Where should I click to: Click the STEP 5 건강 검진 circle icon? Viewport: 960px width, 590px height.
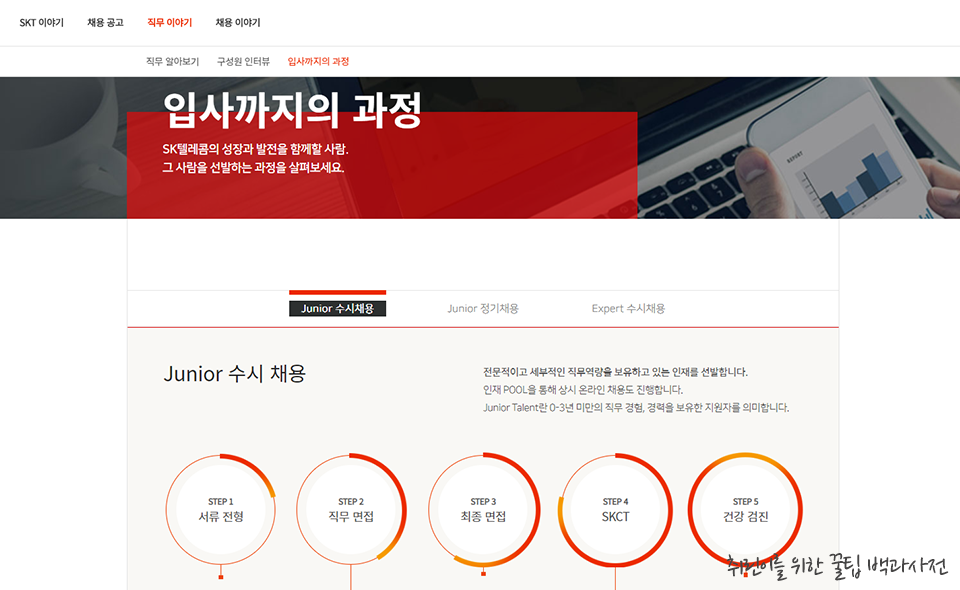[x=746, y=509]
